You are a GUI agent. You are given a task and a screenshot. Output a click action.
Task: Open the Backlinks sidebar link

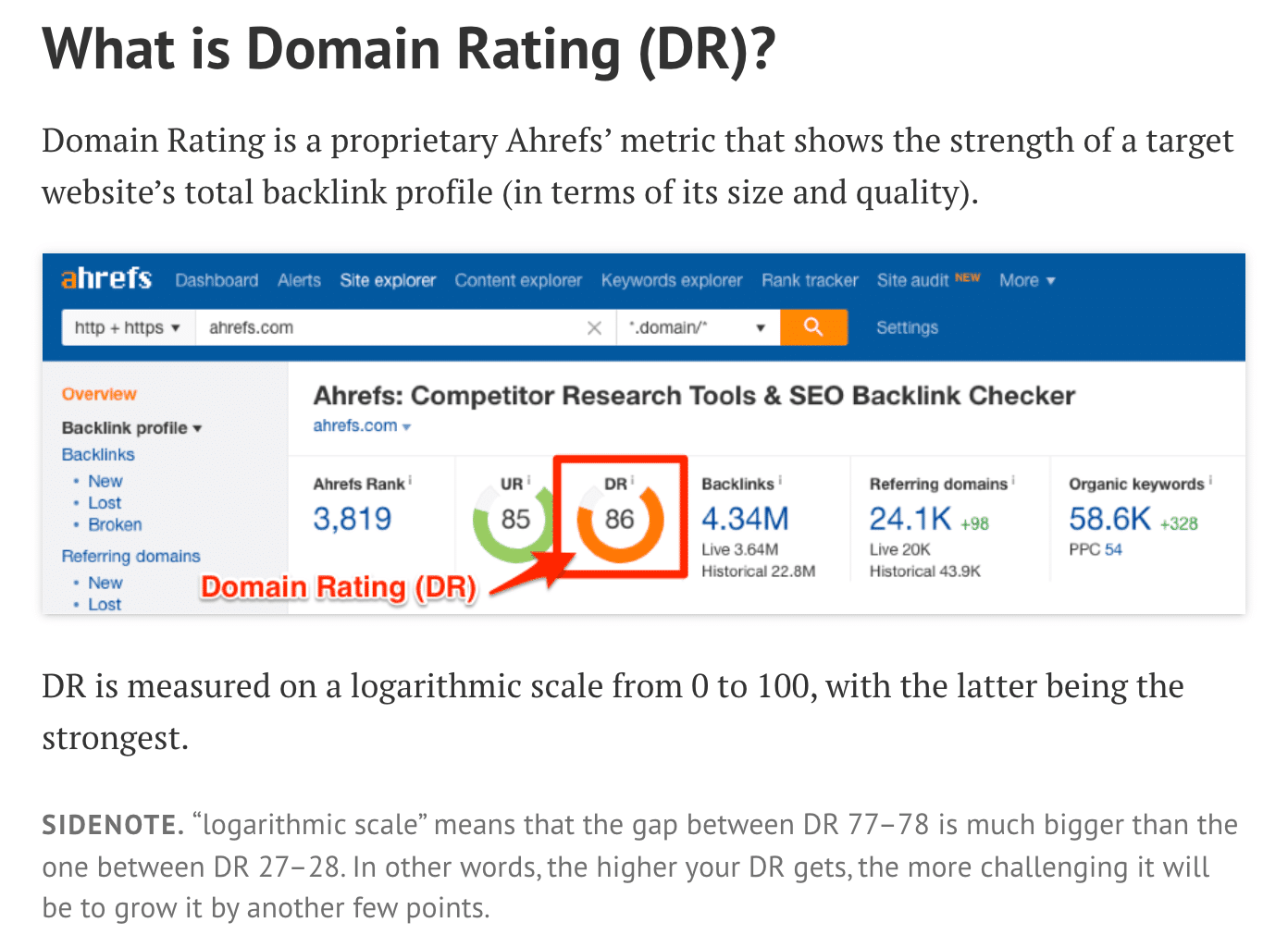click(x=98, y=455)
